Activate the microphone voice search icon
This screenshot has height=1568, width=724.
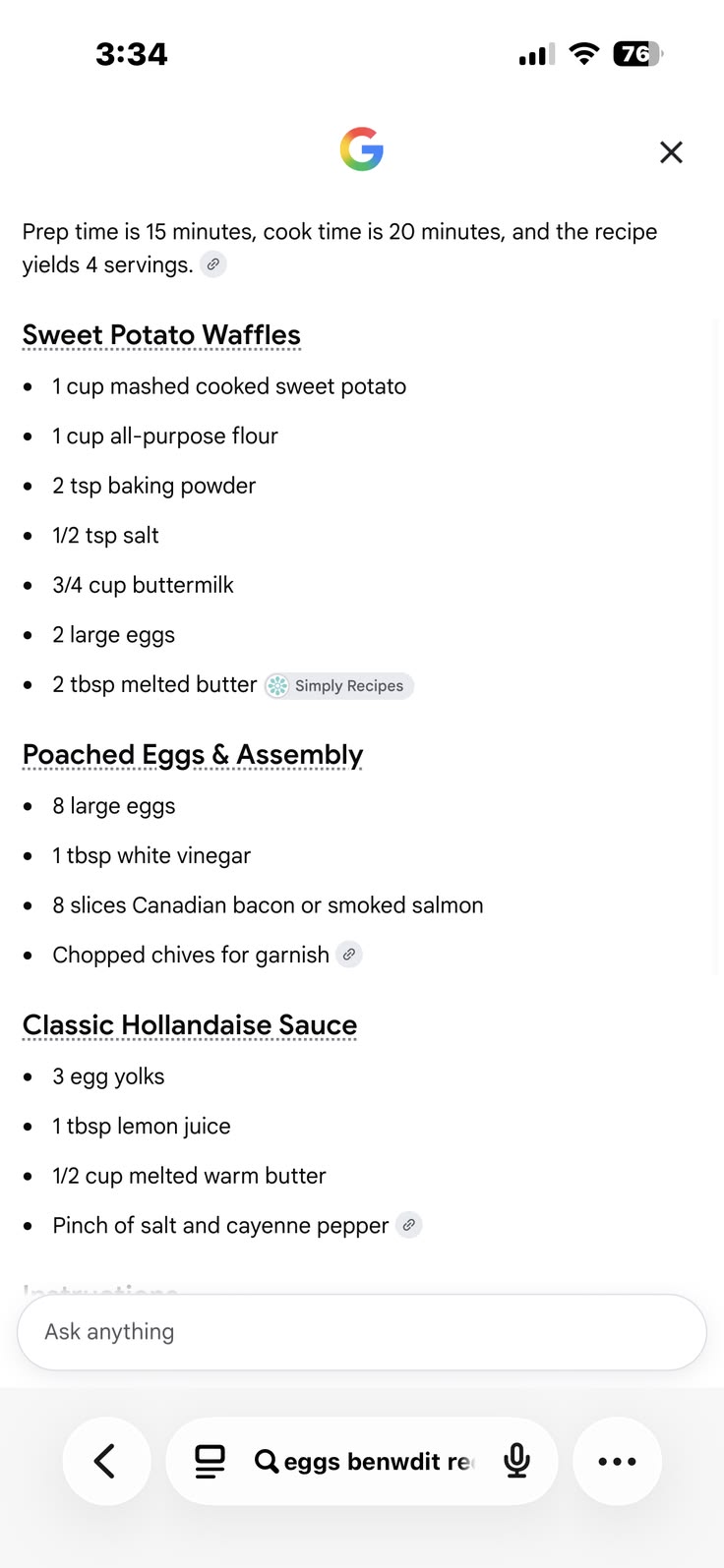click(516, 1462)
